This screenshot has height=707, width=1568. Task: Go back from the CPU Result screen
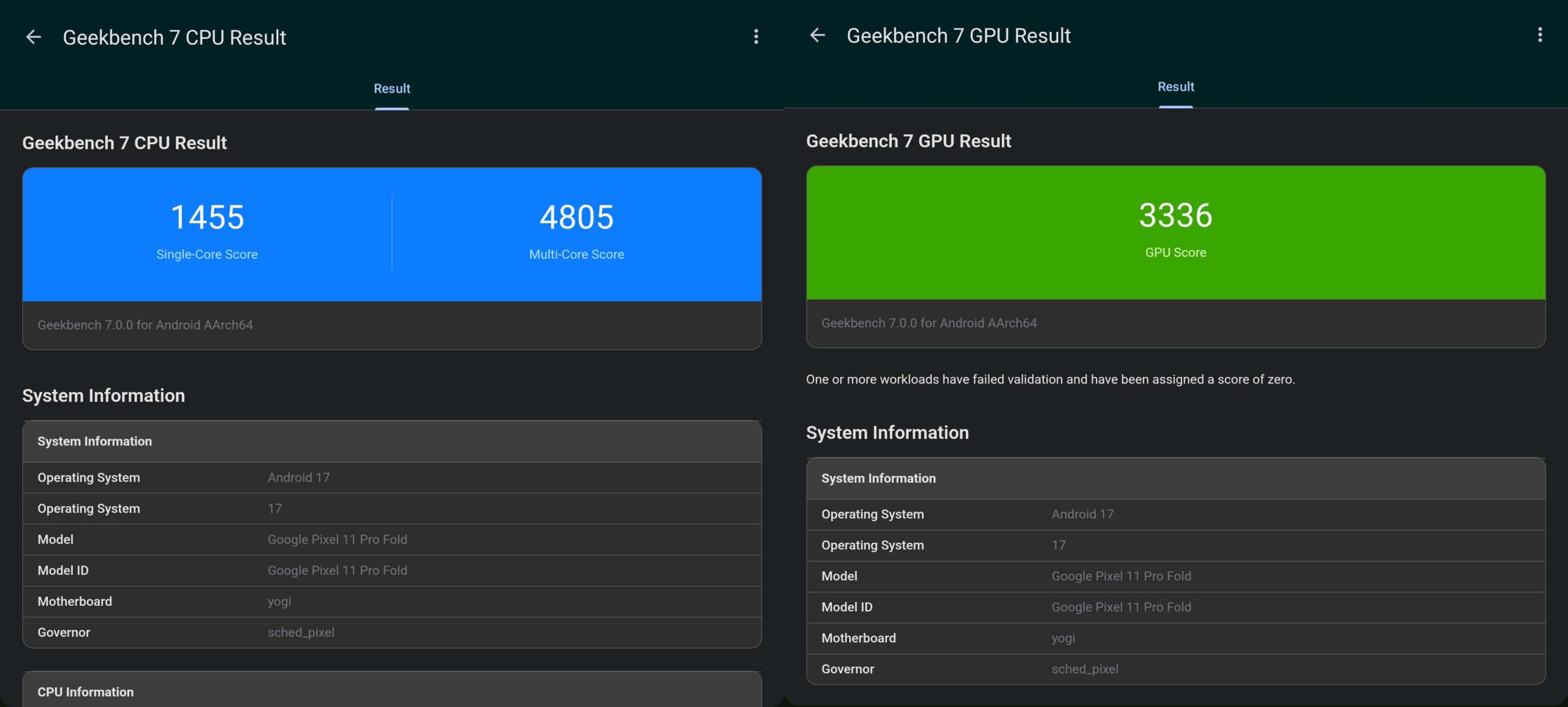click(x=34, y=37)
